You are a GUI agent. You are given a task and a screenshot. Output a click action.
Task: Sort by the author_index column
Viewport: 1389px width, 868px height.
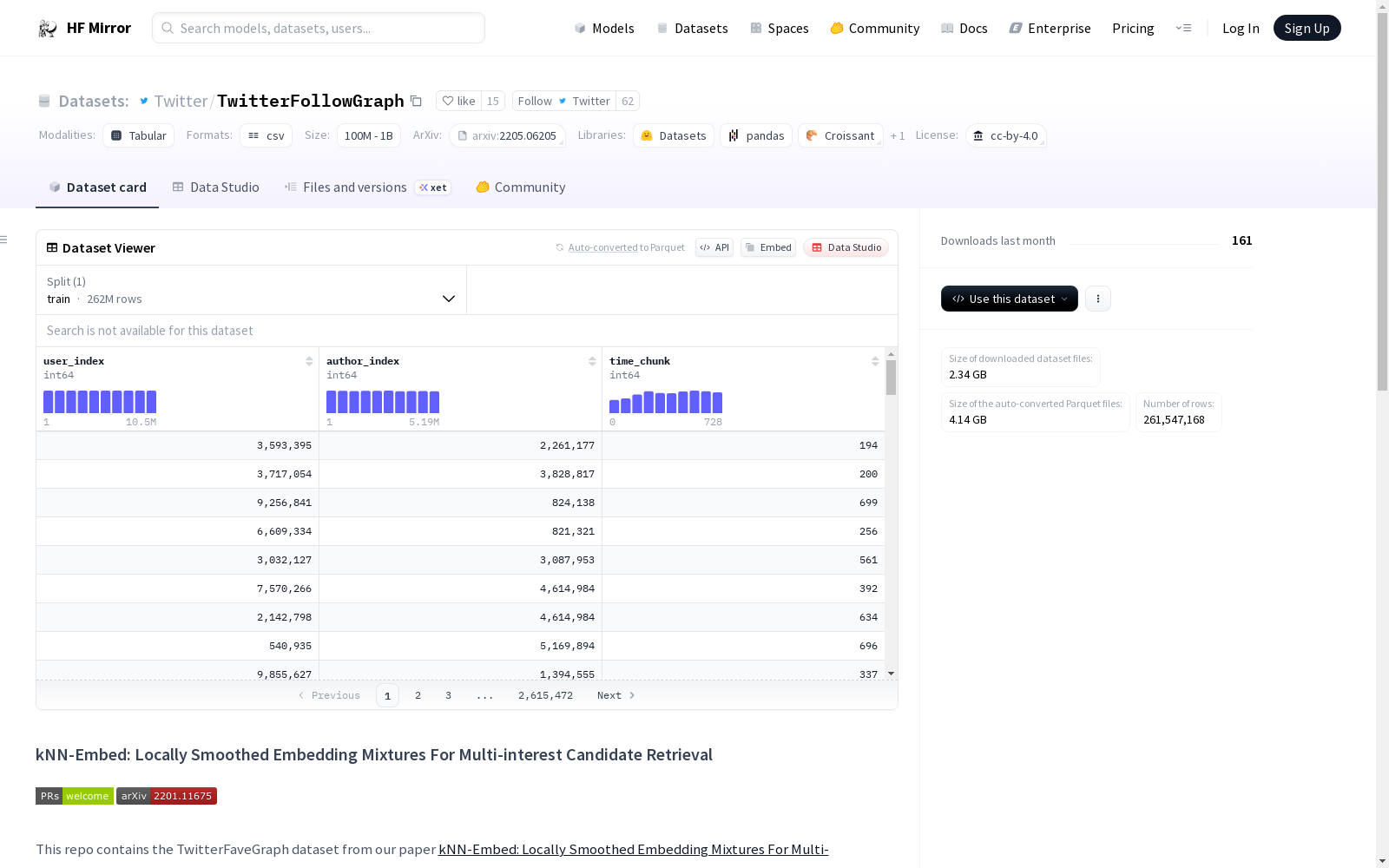(592, 361)
